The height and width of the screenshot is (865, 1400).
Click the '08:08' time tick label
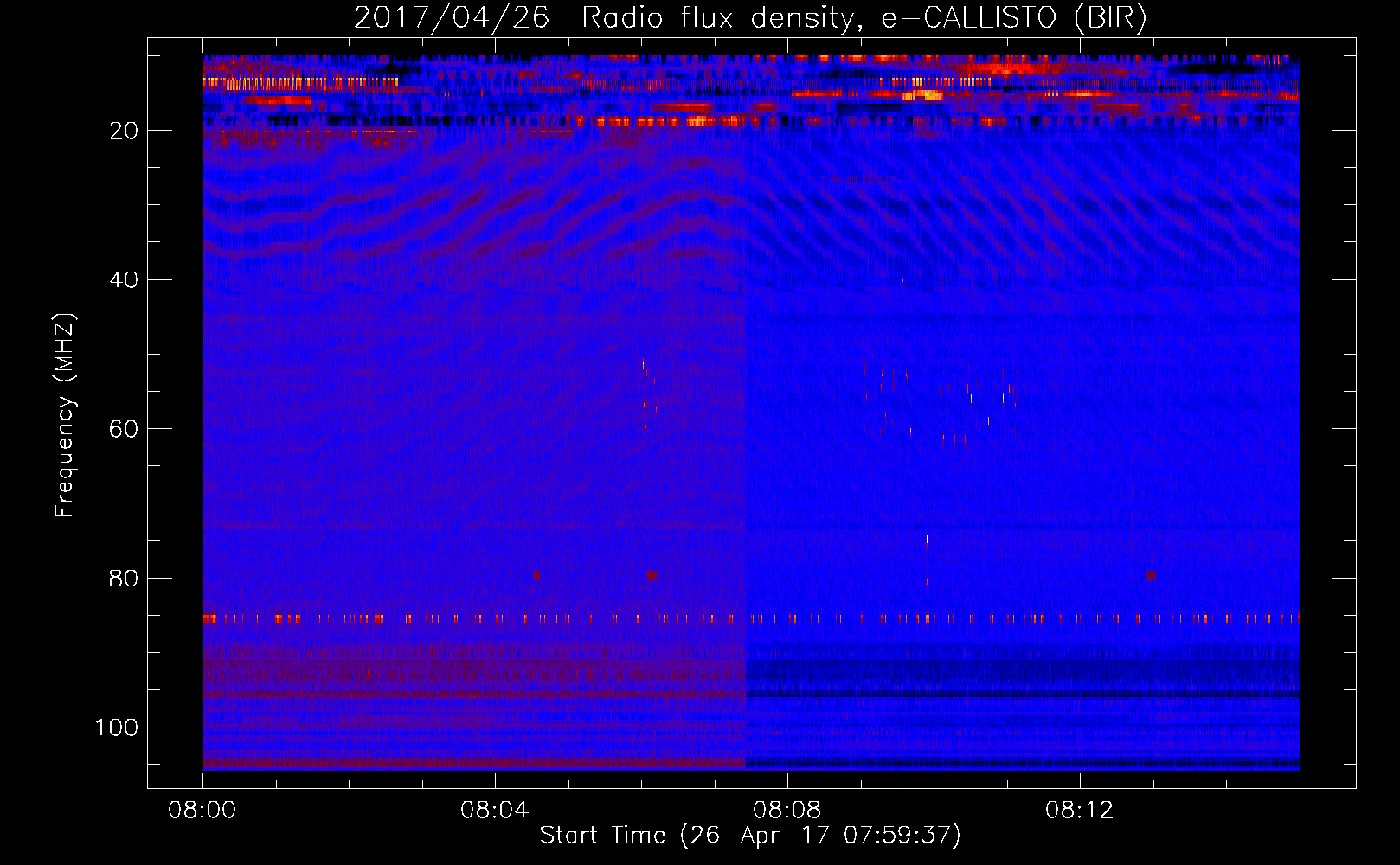pos(787,811)
